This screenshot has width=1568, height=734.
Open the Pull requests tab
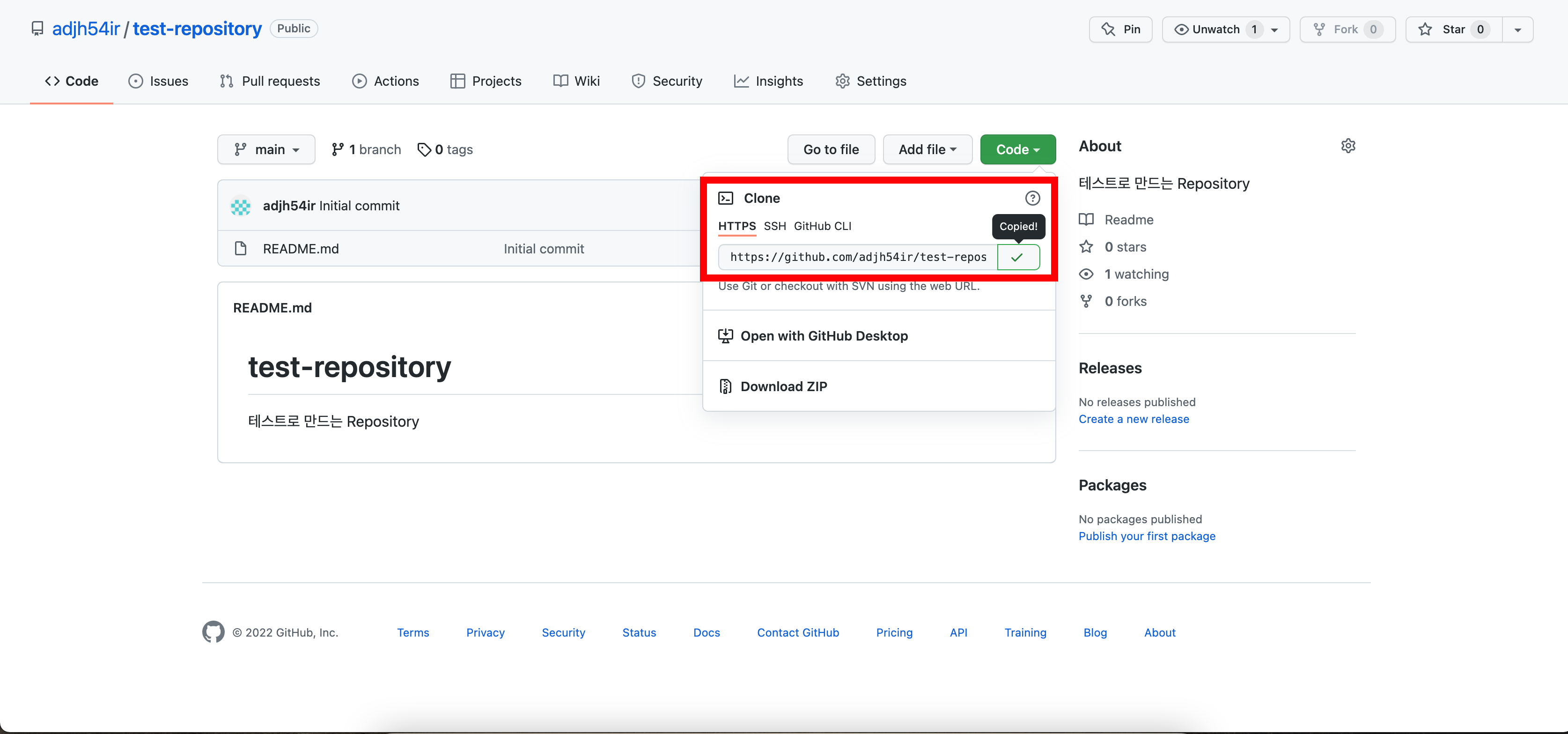[270, 81]
